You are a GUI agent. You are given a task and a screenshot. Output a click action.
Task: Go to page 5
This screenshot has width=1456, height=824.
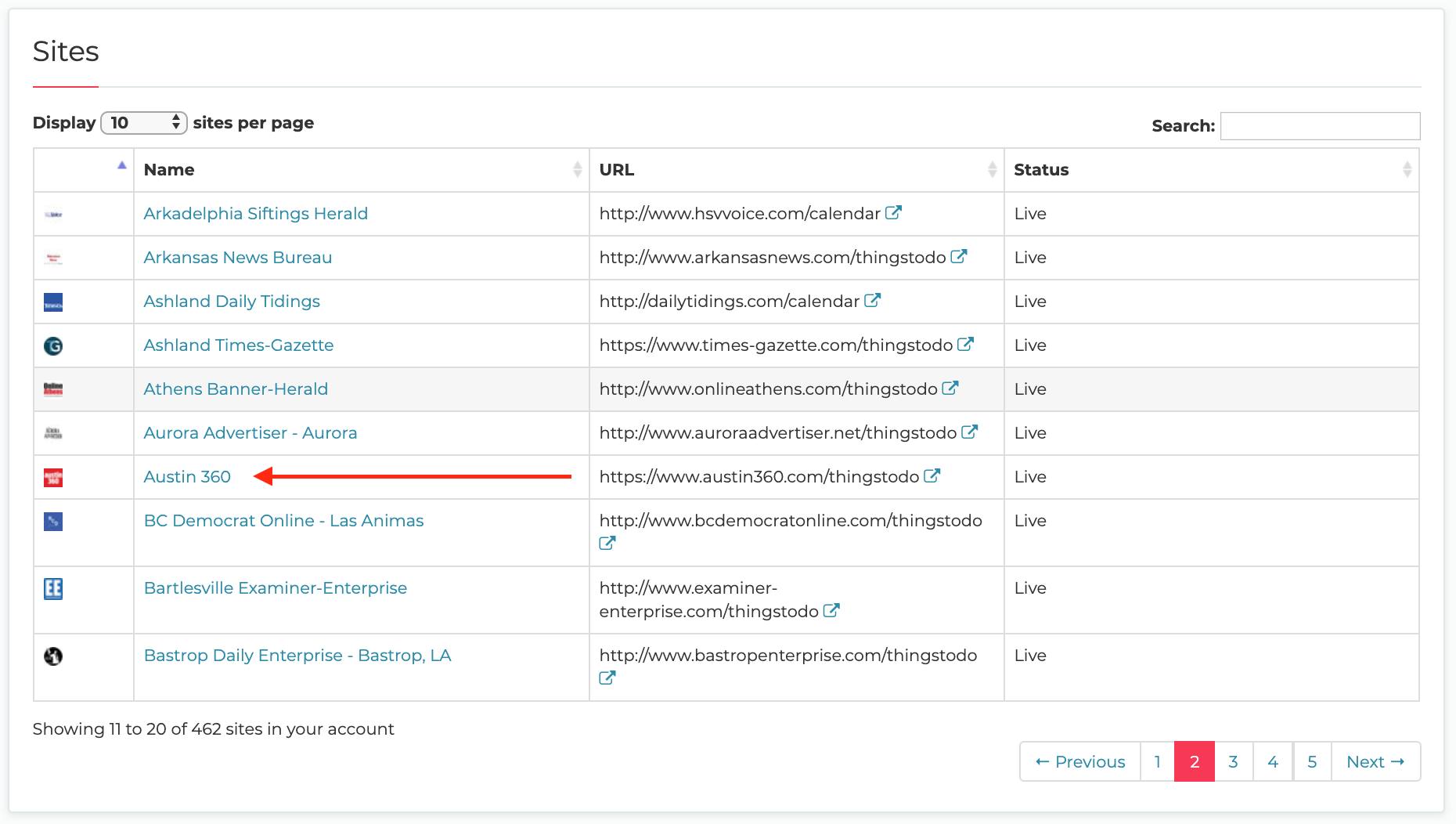point(1312,761)
